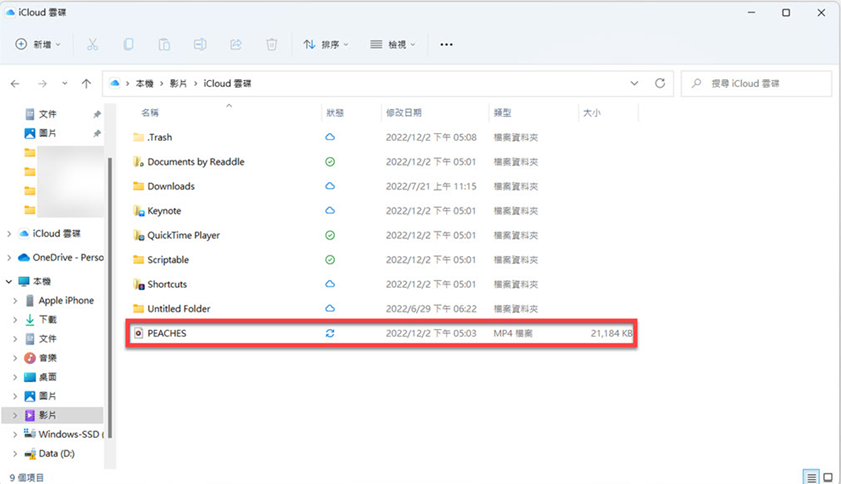Expand the Data (D:) drive node

[15, 453]
